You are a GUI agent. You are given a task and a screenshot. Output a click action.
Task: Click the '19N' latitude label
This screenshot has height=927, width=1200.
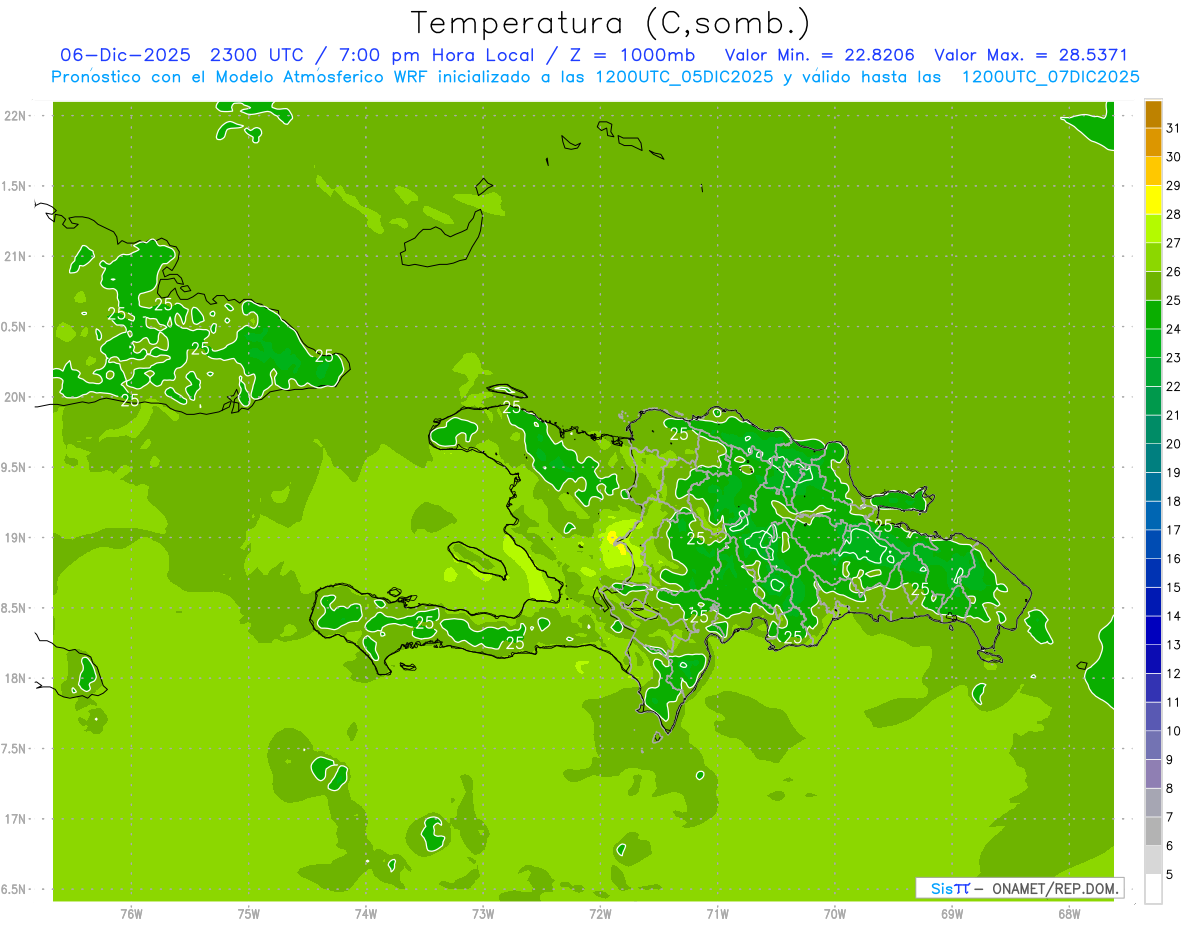[16, 538]
